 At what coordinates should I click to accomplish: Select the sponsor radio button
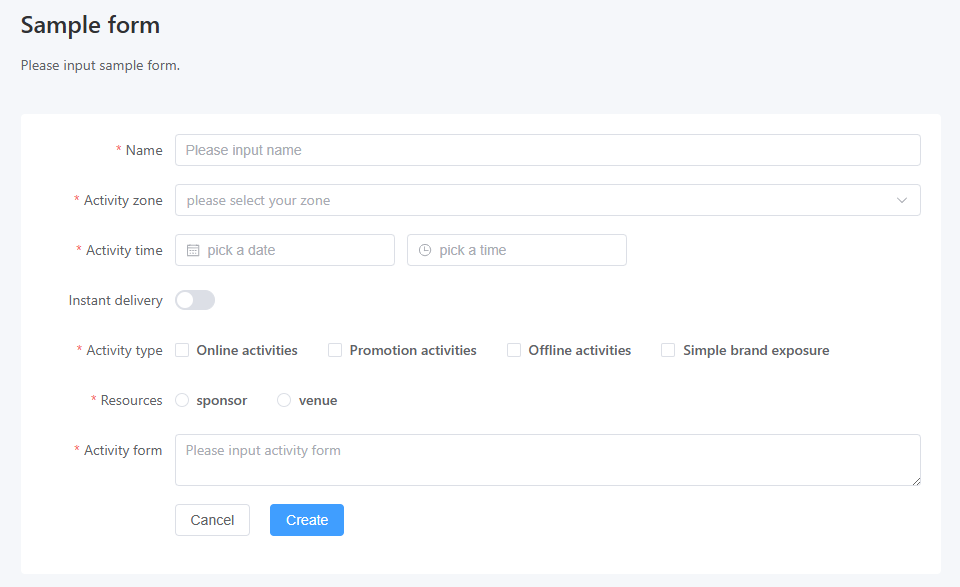tap(182, 400)
